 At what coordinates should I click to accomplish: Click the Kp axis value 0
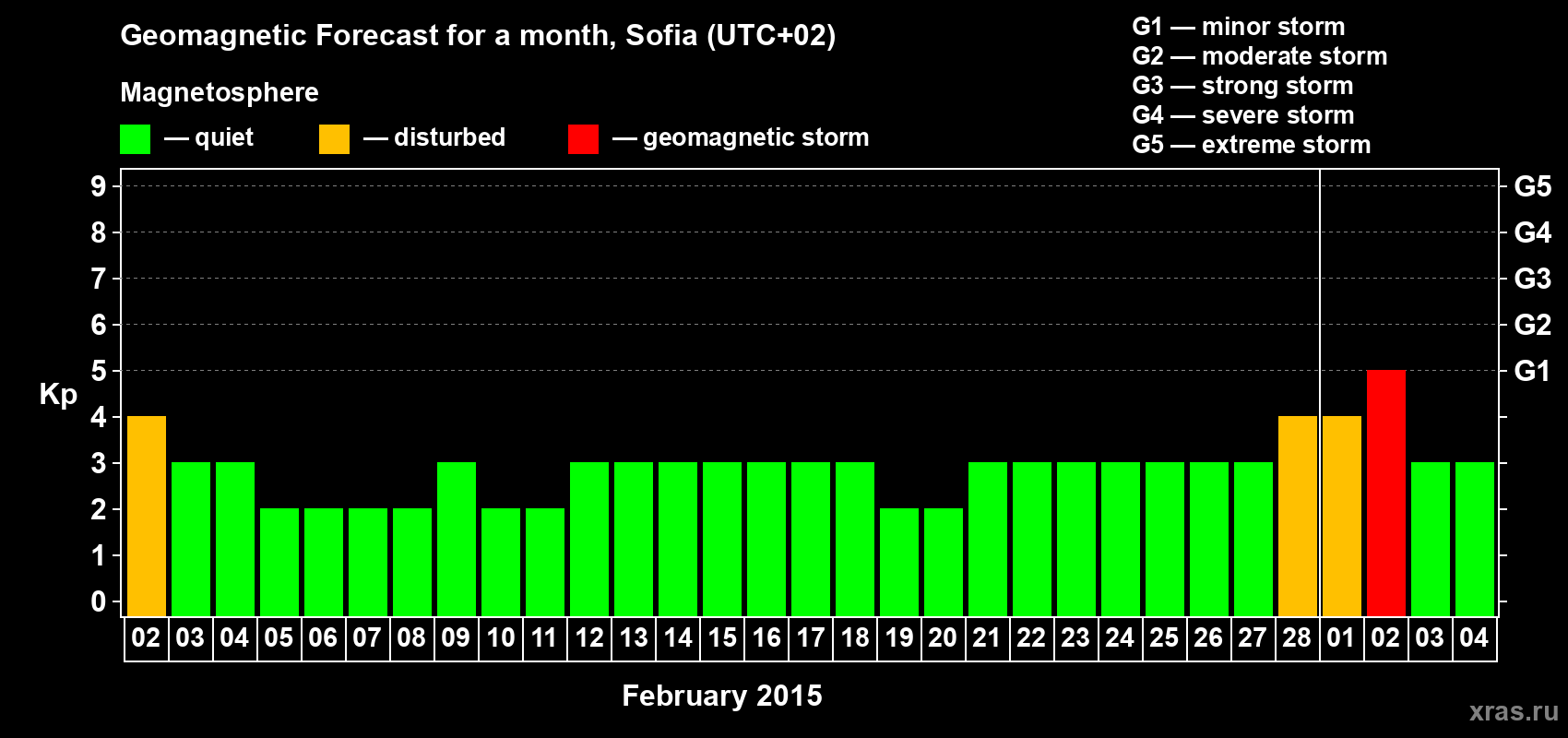(99, 601)
